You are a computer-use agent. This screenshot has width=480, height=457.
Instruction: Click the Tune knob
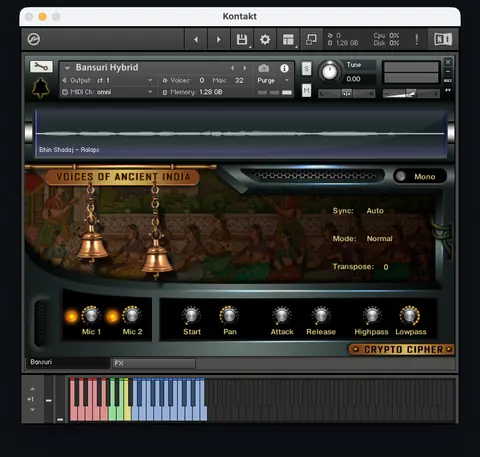click(x=330, y=72)
